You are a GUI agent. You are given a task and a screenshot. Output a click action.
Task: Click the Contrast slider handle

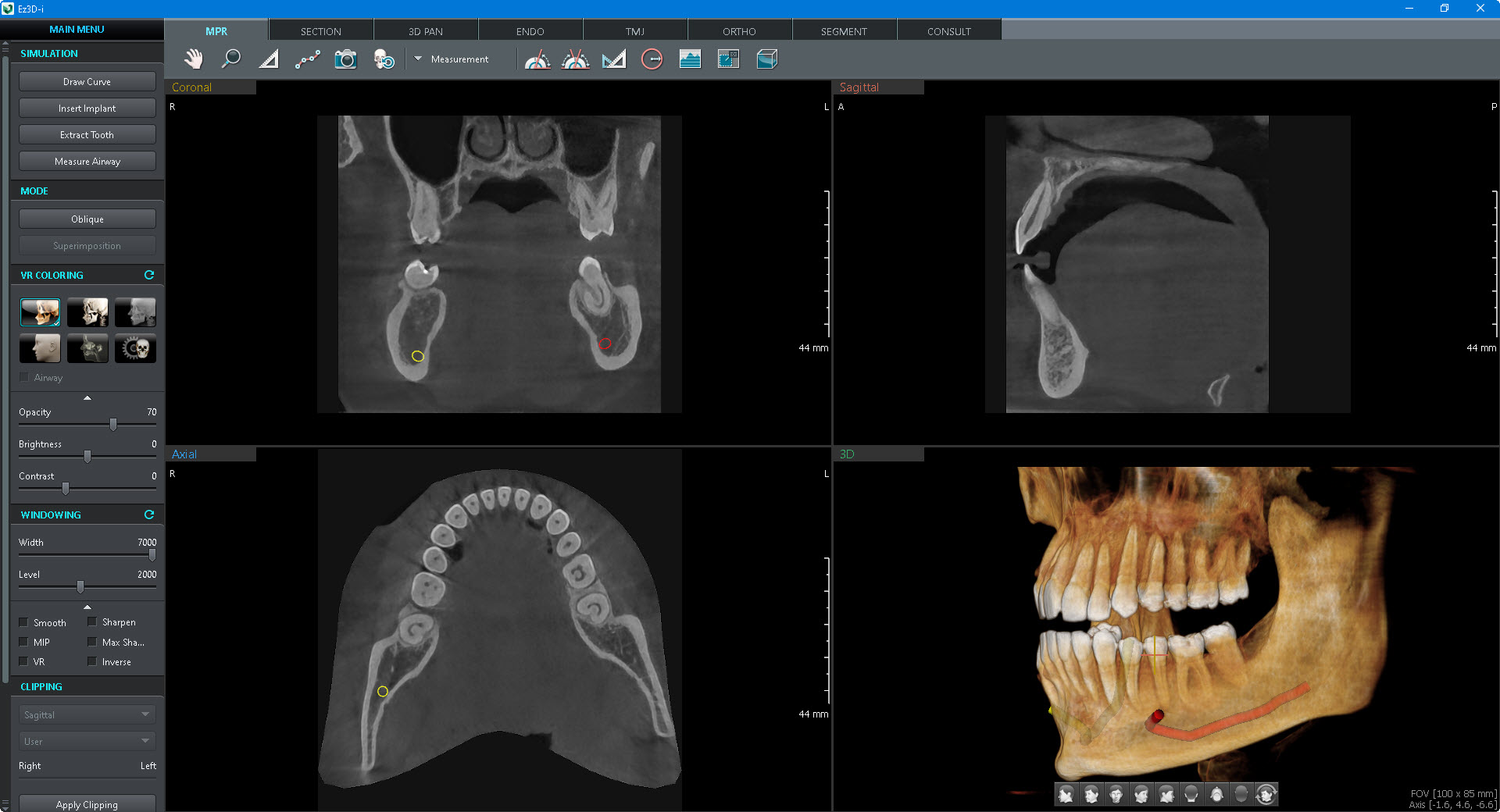(66, 488)
